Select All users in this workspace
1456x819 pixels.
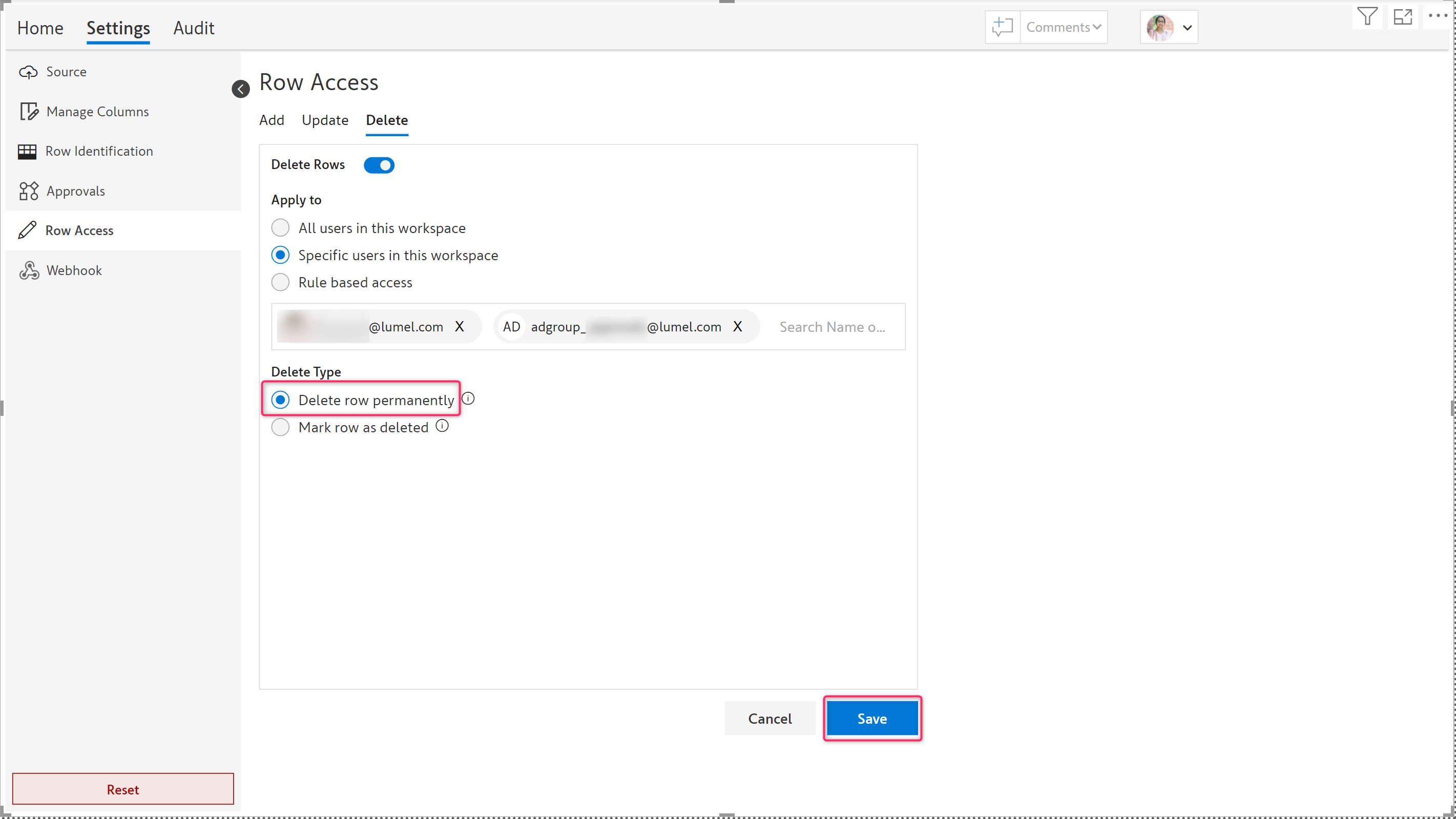point(280,228)
